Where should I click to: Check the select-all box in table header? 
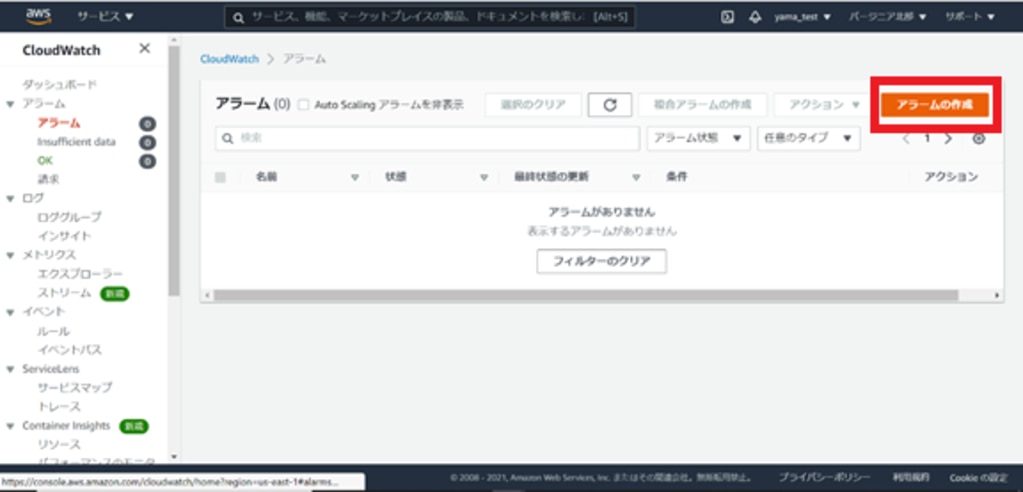tap(220, 177)
